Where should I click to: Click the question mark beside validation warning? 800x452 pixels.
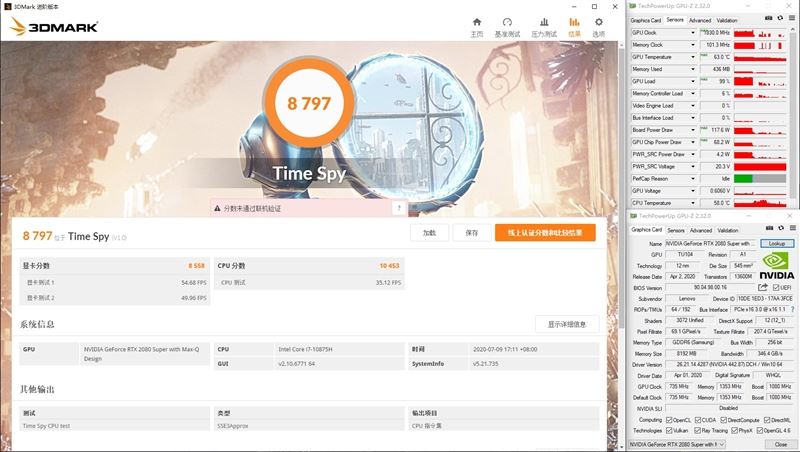pos(399,208)
